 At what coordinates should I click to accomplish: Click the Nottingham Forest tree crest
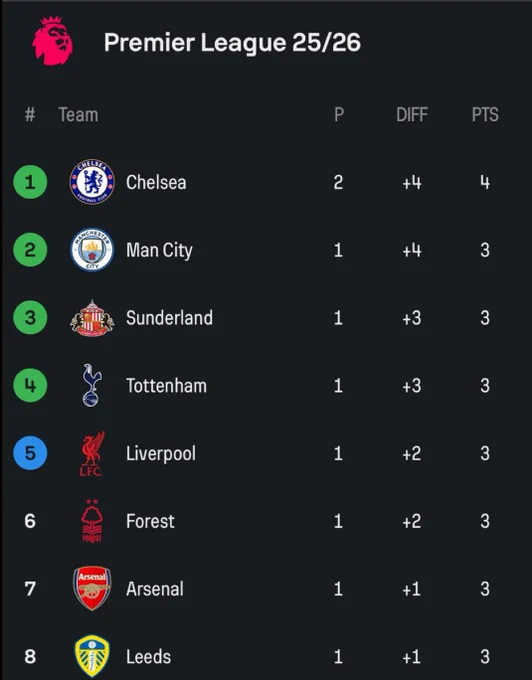point(92,520)
